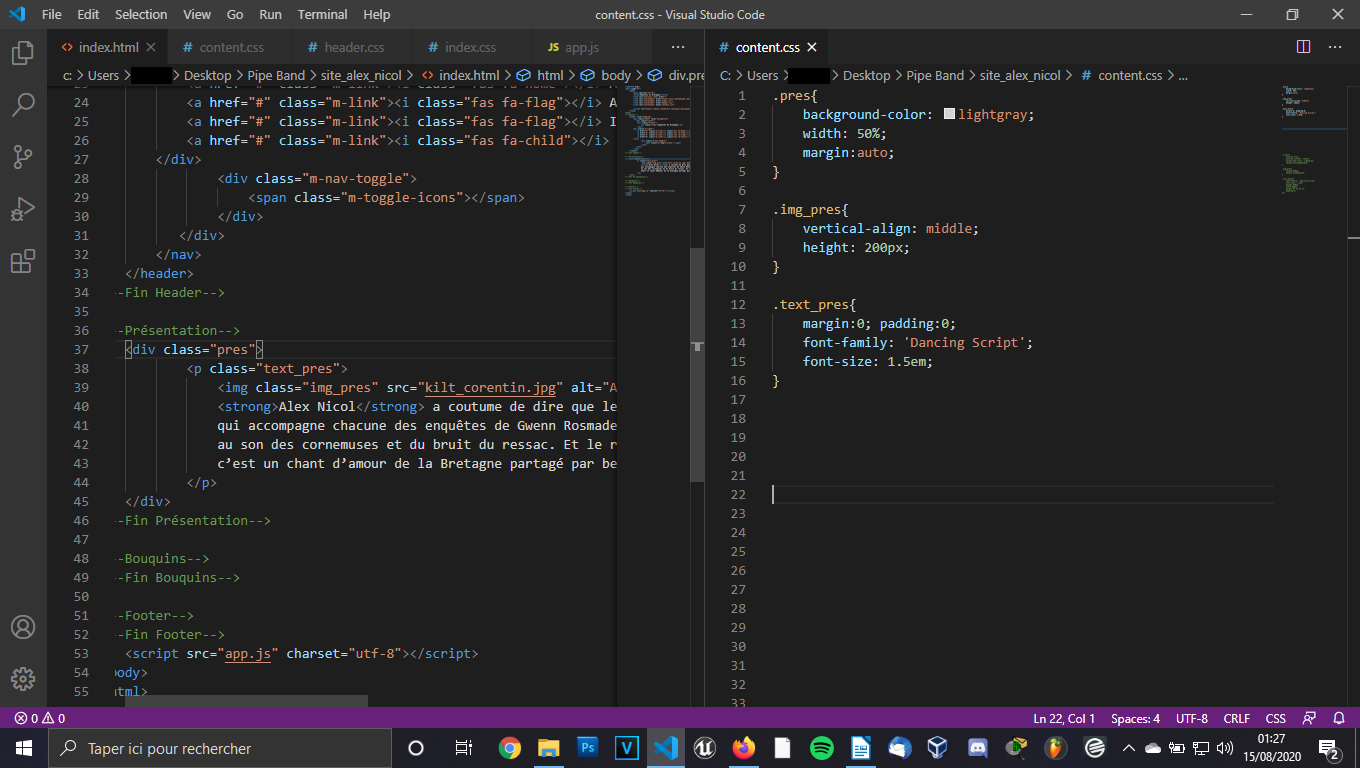Launch Google Chrome from the taskbar
The height and width of the screenshot is (768, 1360).
(x=510, y=748)
